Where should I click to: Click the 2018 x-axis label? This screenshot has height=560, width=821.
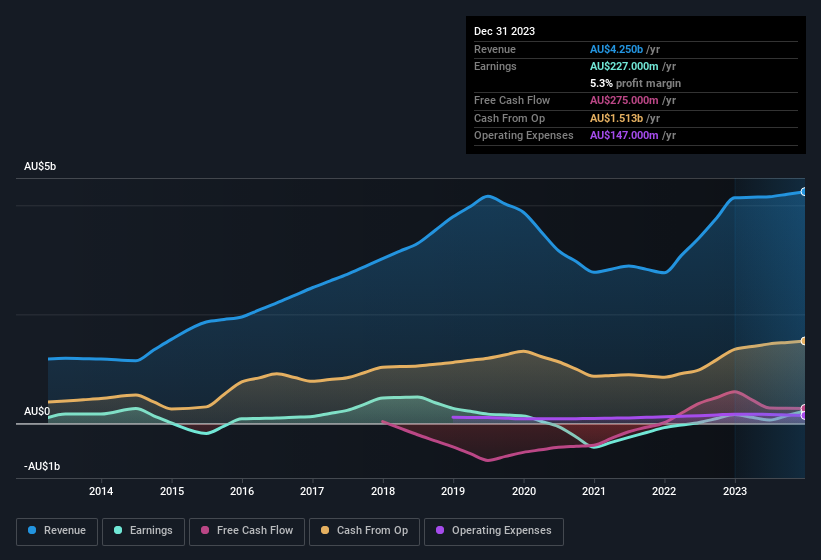(383, 491)
